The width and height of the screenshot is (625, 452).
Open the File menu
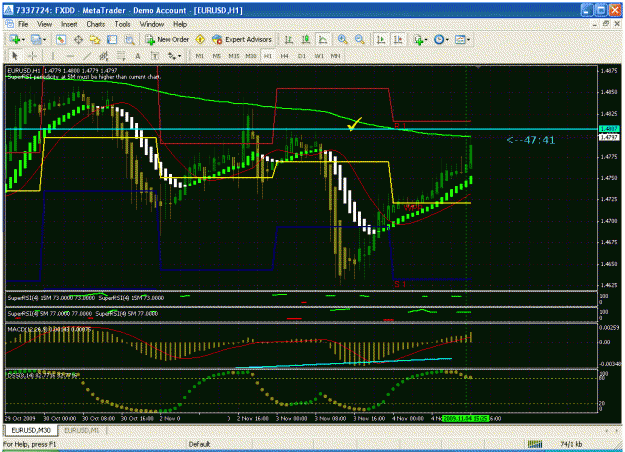(23, 24)
